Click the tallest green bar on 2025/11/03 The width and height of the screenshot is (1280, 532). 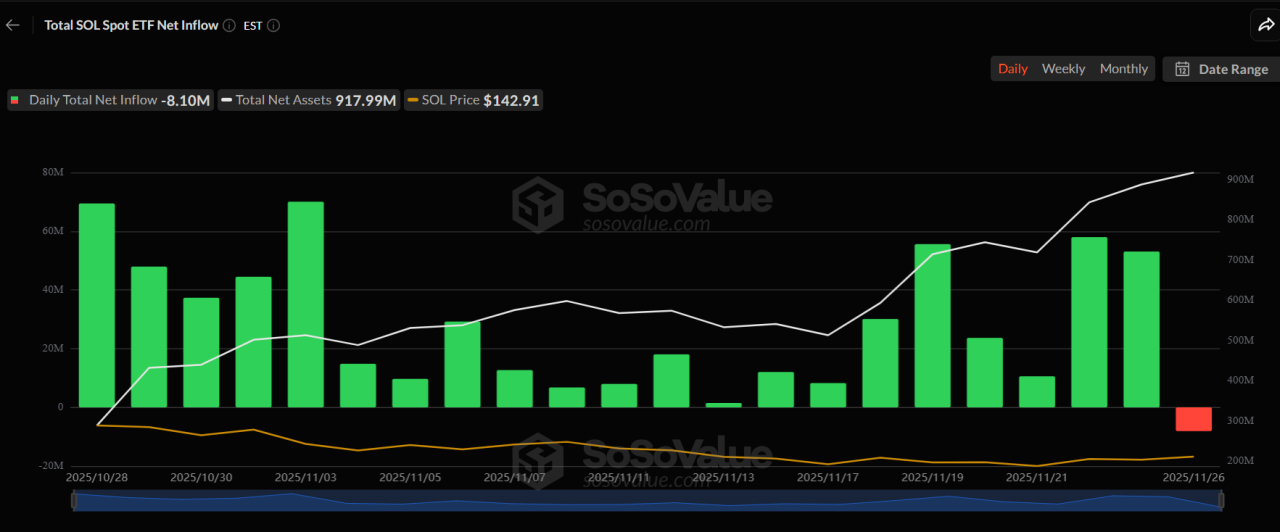tap(306, 305)
